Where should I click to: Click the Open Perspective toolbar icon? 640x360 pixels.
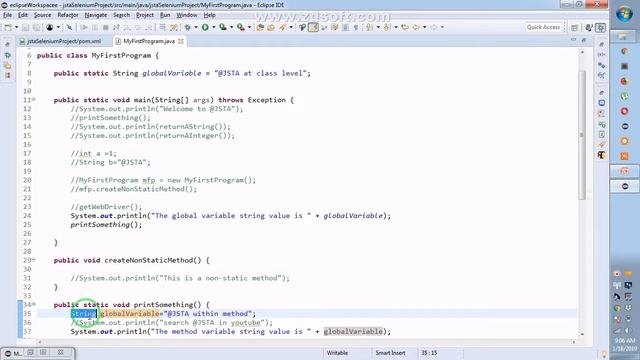tap(575, 27)
